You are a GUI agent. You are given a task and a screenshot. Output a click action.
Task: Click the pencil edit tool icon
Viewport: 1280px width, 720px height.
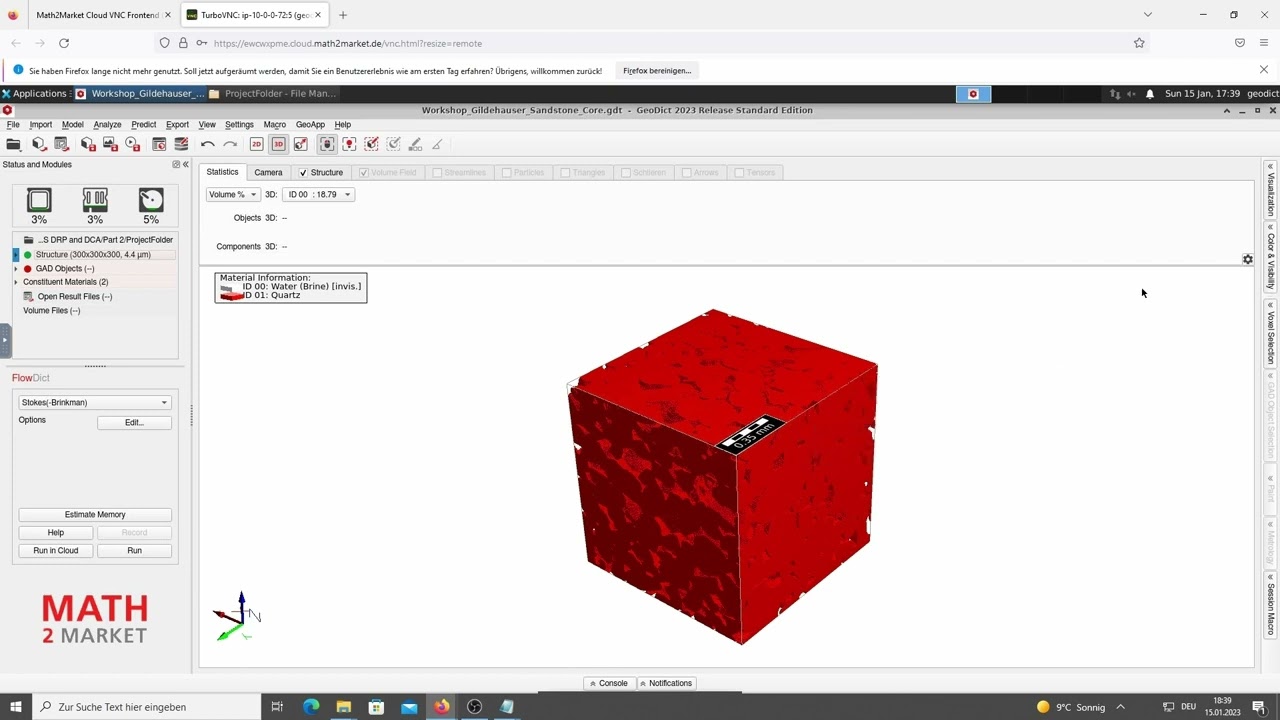[415, 144]
